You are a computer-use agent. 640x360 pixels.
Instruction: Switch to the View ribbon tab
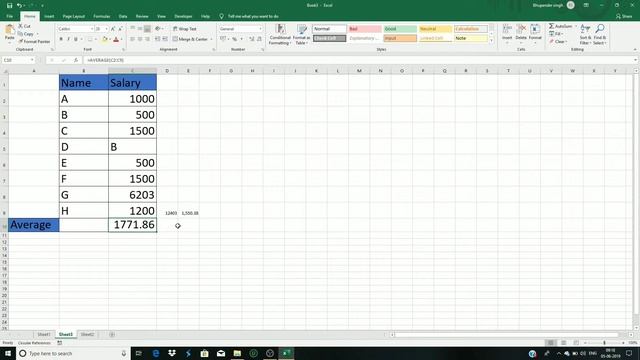pyautogui.click(x=161, y=16)
